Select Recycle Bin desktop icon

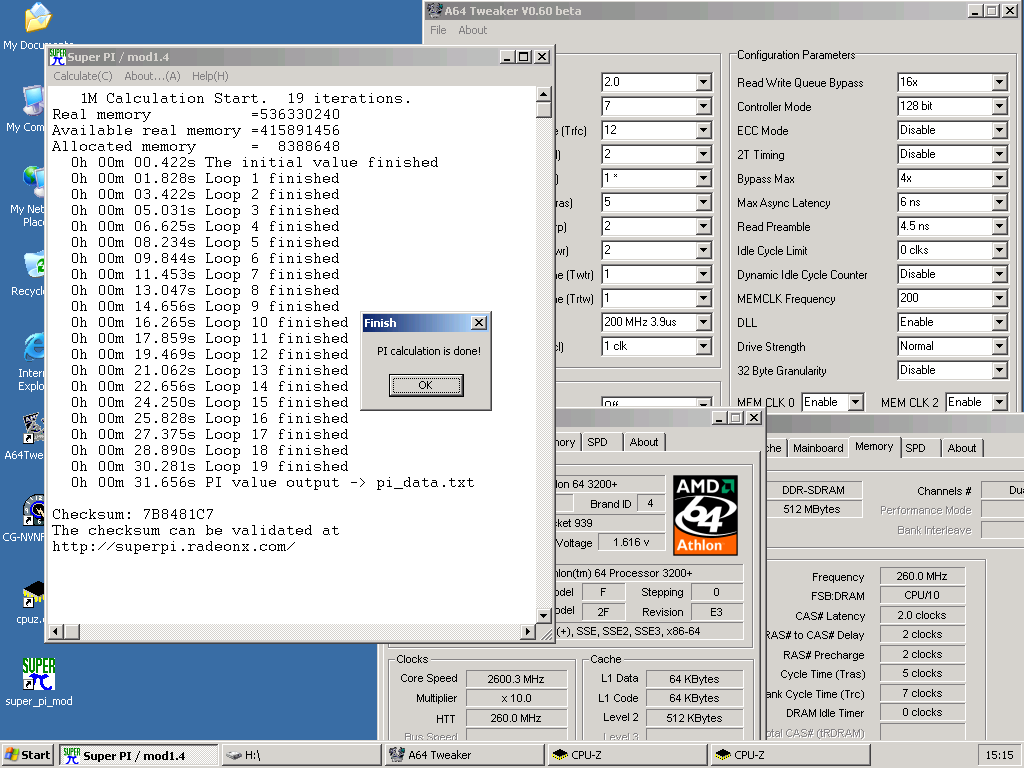[x=33, y=264]
